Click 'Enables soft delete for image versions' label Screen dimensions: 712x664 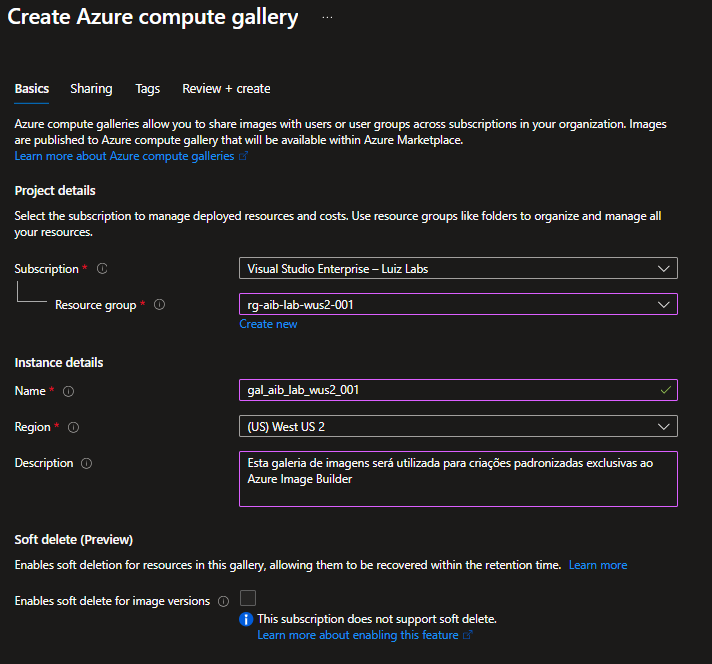tap(112, 601)
